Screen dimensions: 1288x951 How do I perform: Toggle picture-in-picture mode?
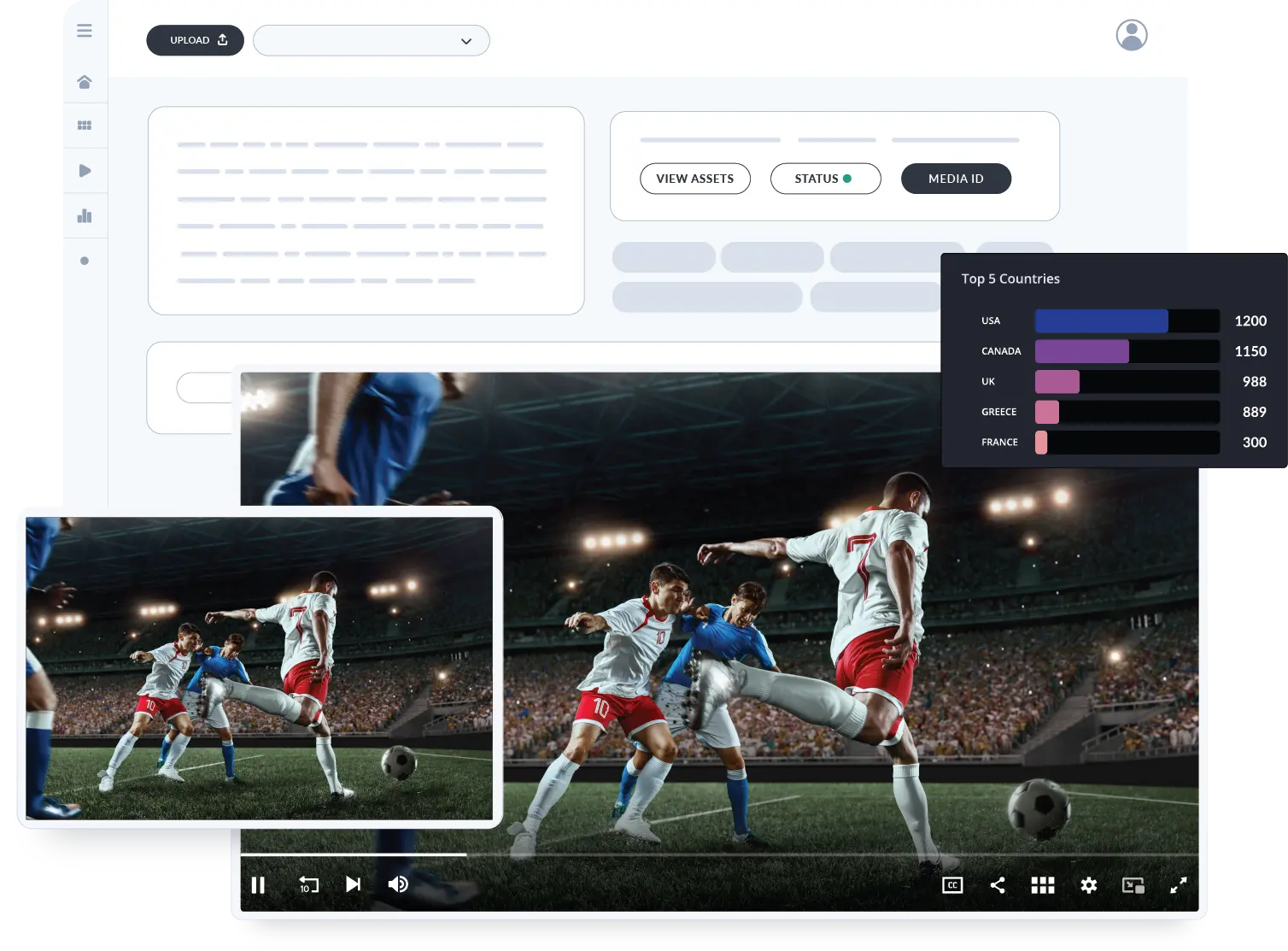pyautogui.click(x=1133, y=885)
